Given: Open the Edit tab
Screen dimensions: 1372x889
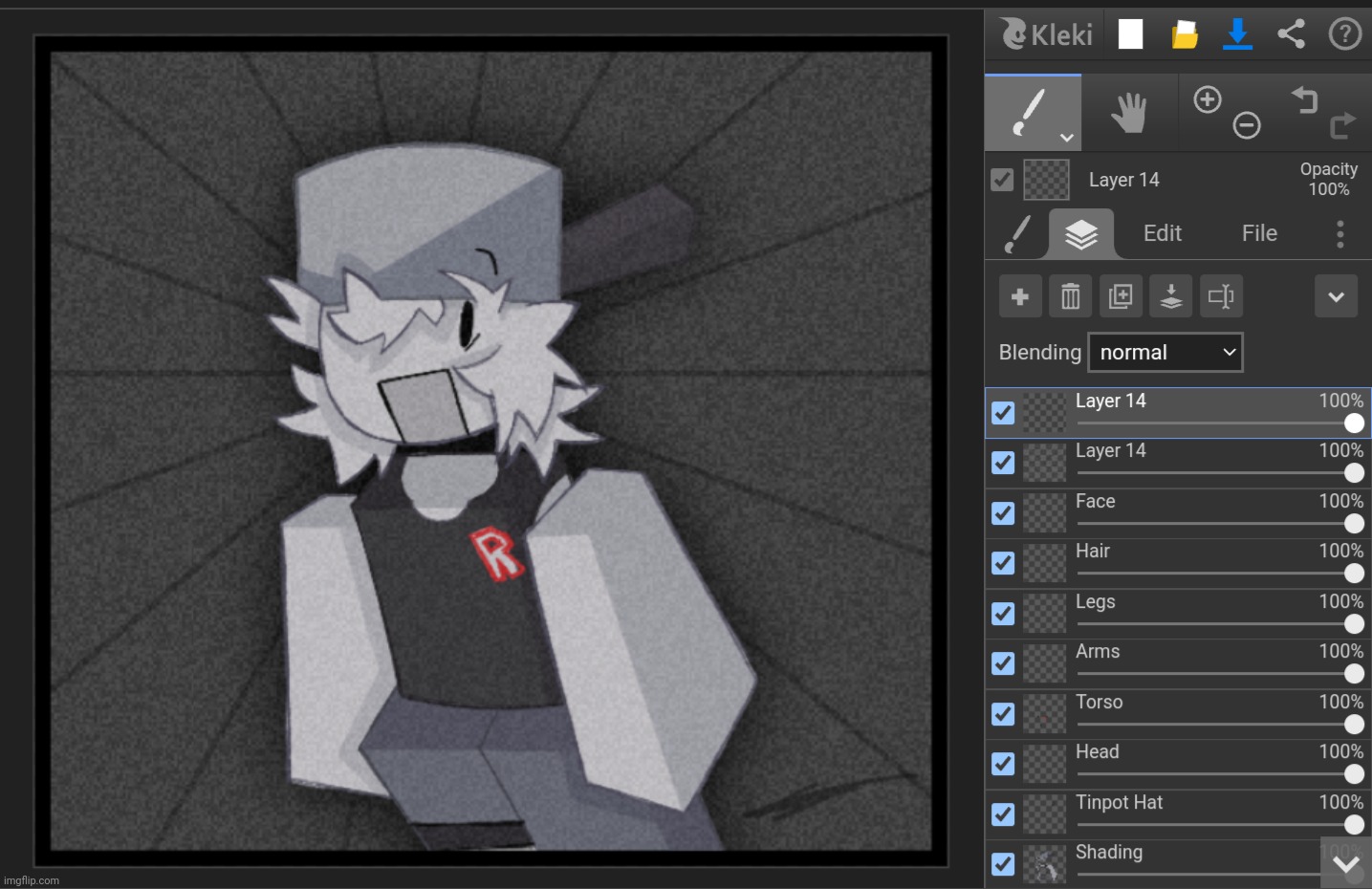Looking at the screenshot, I should tap(1163, 233).
